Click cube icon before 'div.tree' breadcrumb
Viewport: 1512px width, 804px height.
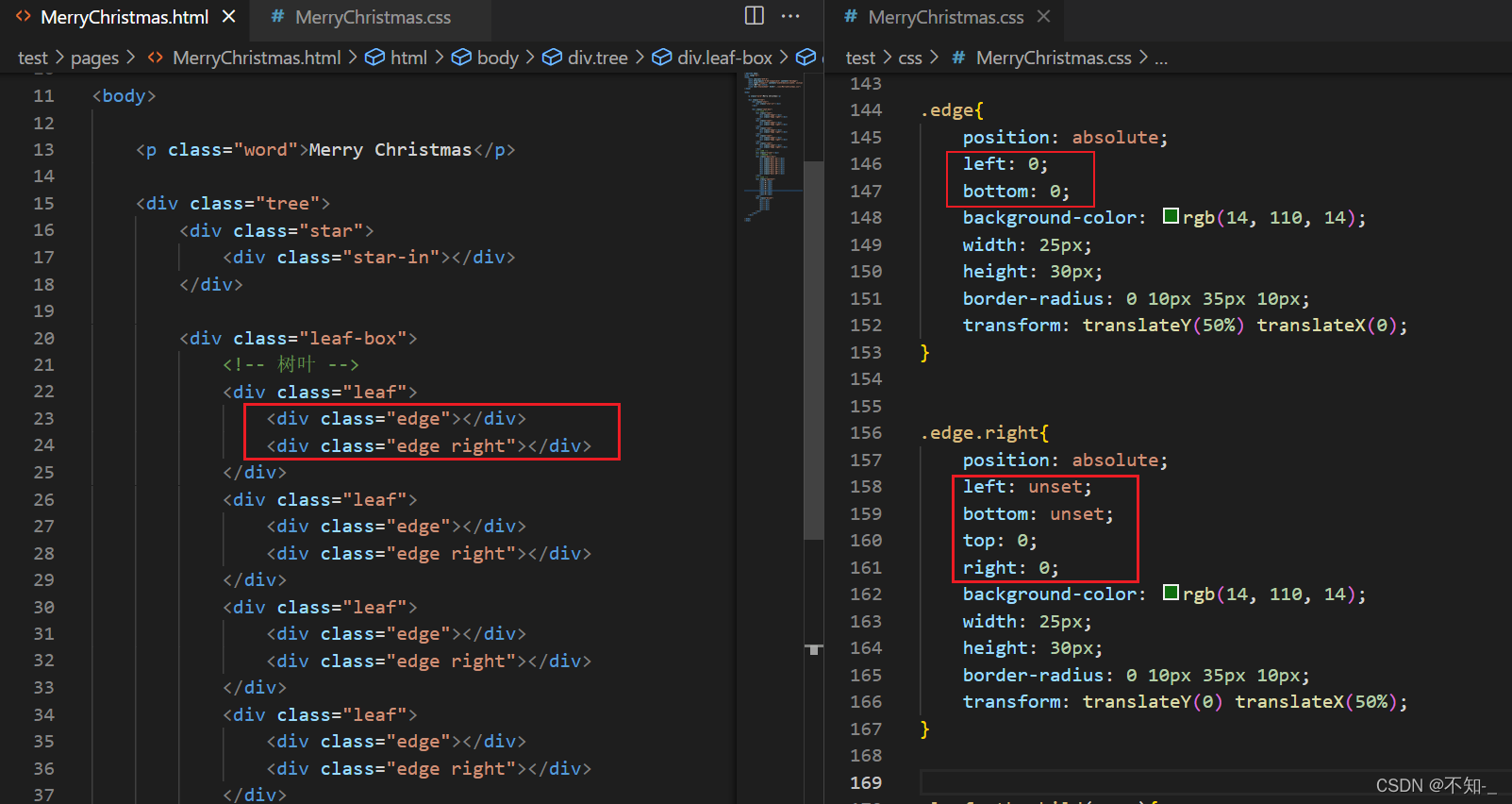coord(552,58)
